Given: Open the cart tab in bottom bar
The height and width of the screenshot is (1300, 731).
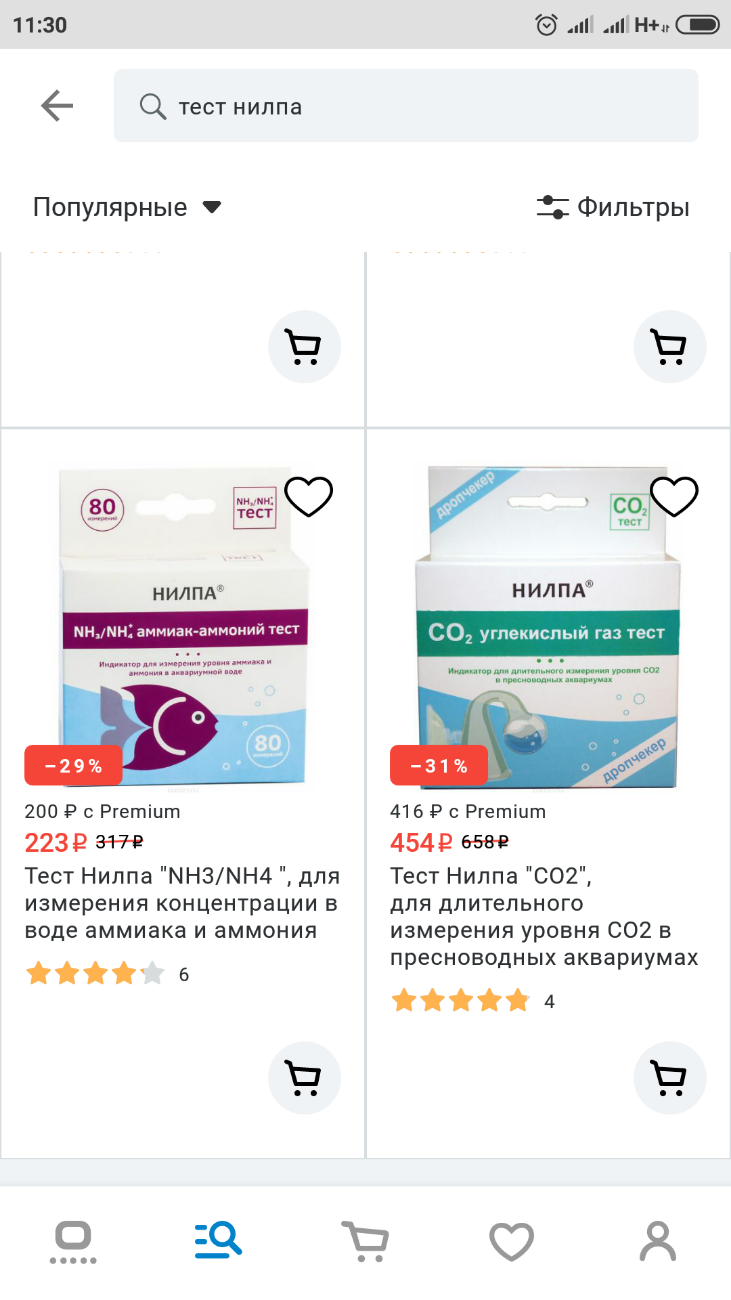Looking at the screenshot, I should tap(365, 1242).
